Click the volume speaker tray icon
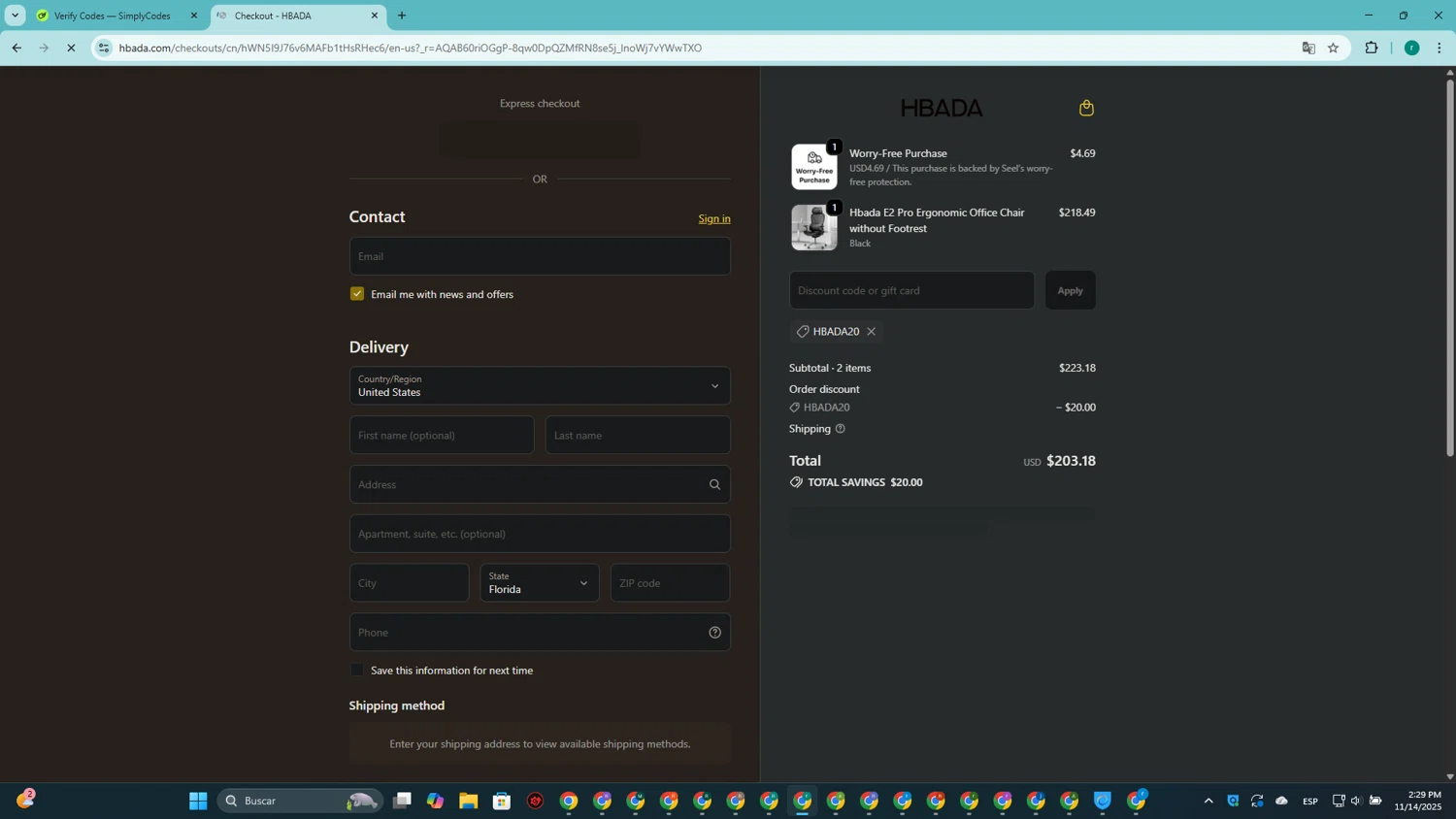The width and height of the screenshot is (1456, 819). click(1356, 801)
